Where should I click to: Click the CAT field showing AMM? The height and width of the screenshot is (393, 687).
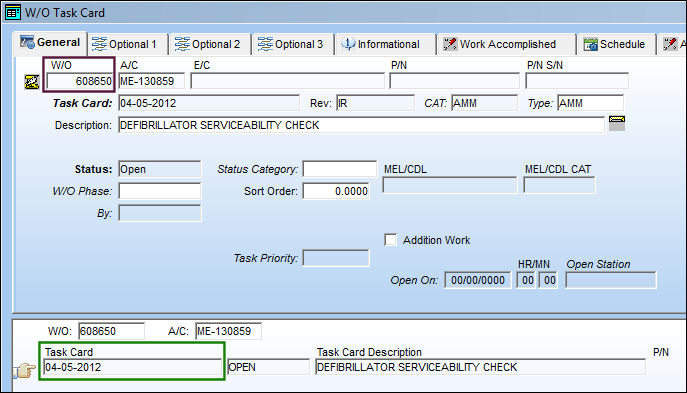484,103
